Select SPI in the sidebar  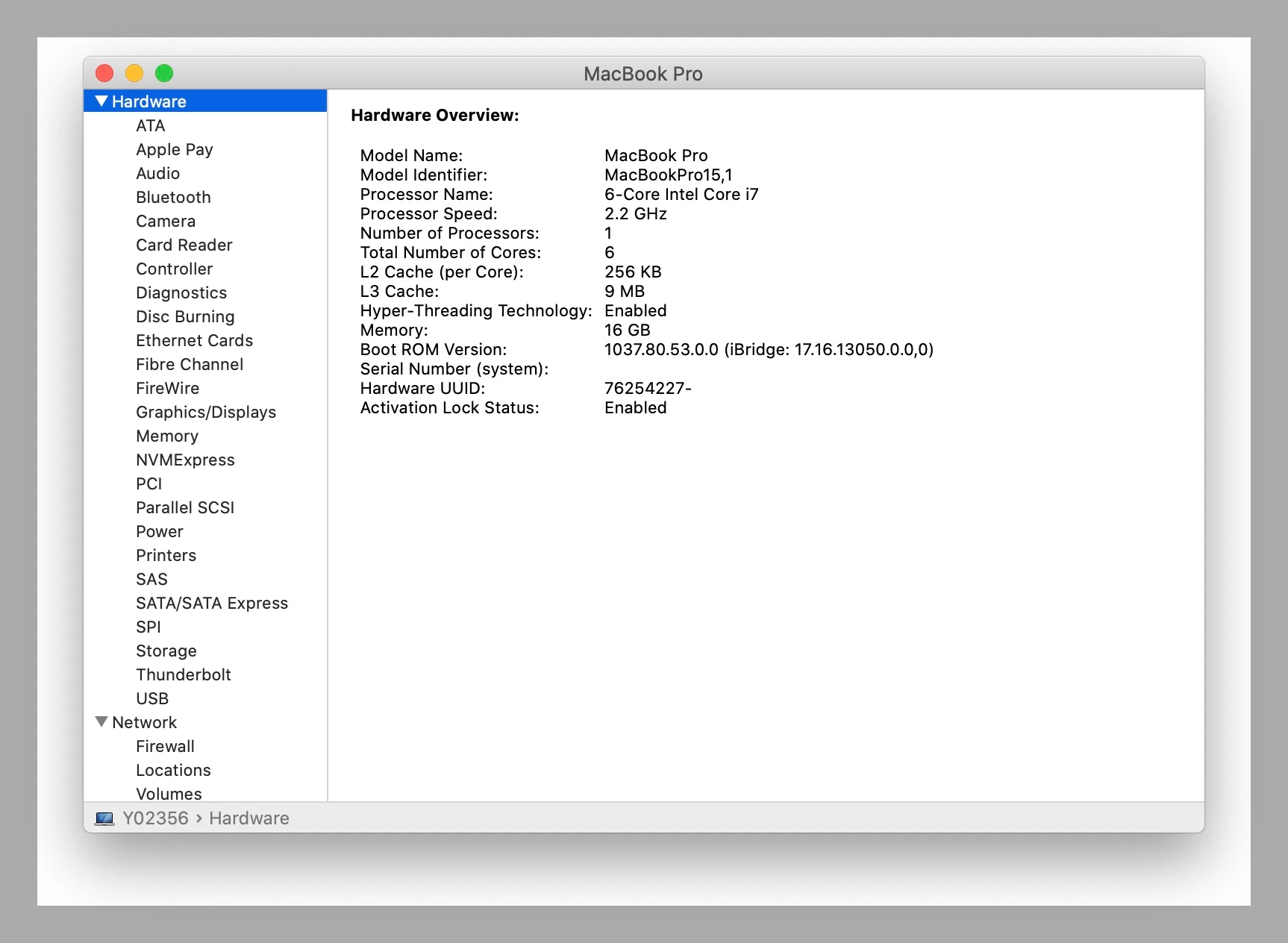tap(149, 627)
